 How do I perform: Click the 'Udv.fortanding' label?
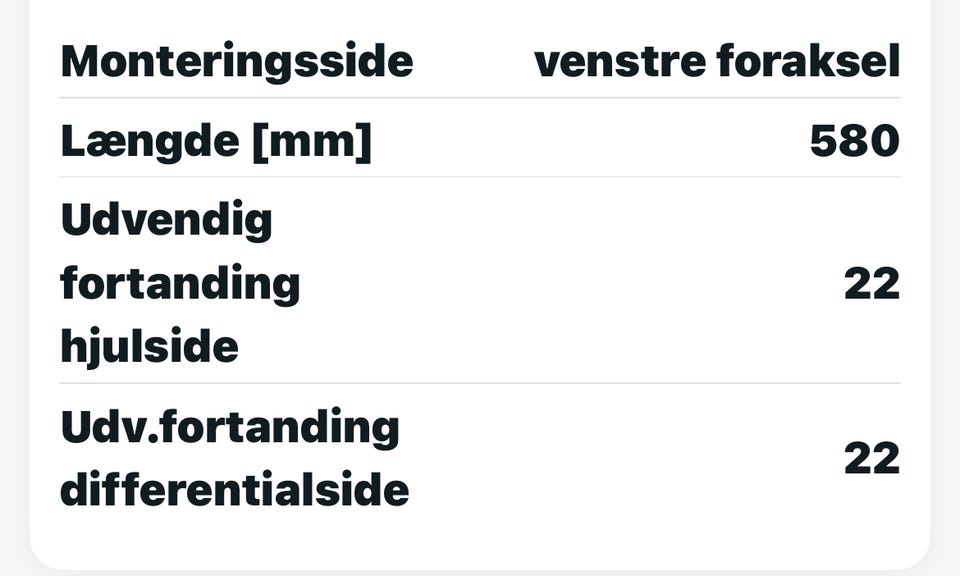(230, 428)
